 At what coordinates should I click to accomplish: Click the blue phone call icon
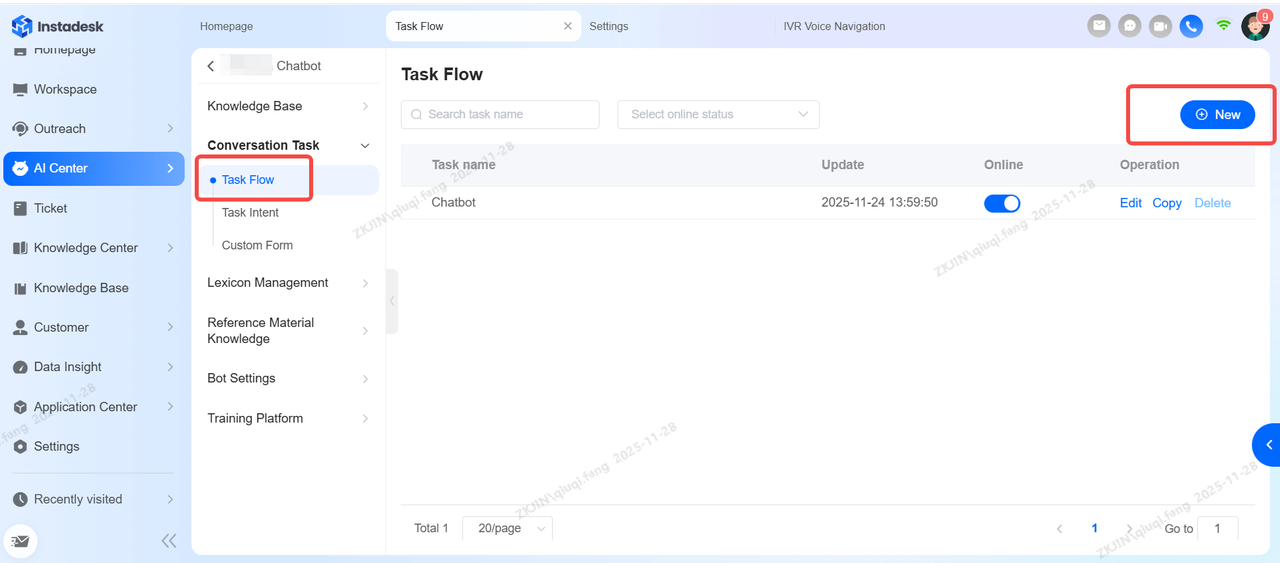[x=1190, y=26]
